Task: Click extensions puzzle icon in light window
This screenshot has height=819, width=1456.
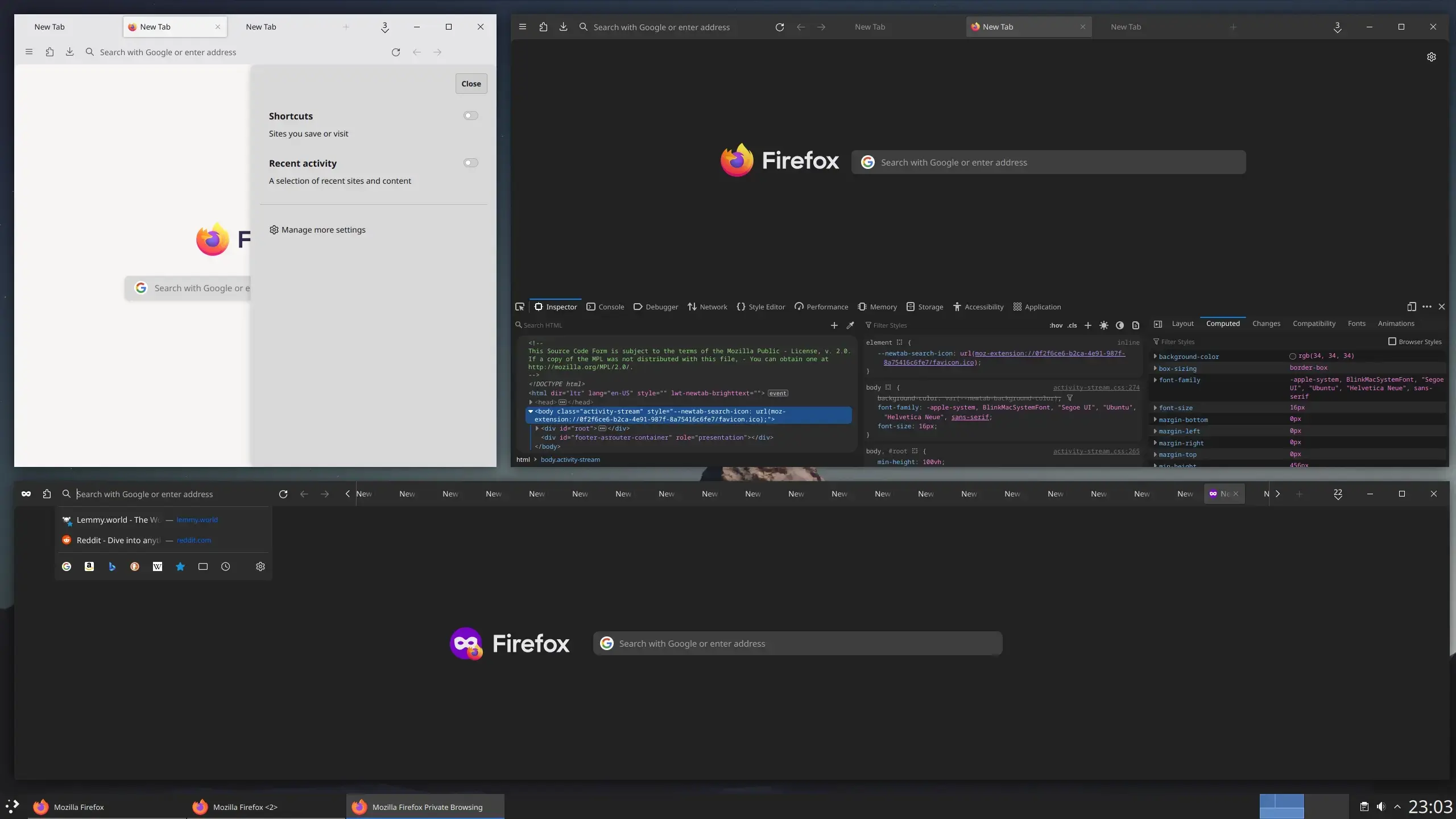Action: 49,52
